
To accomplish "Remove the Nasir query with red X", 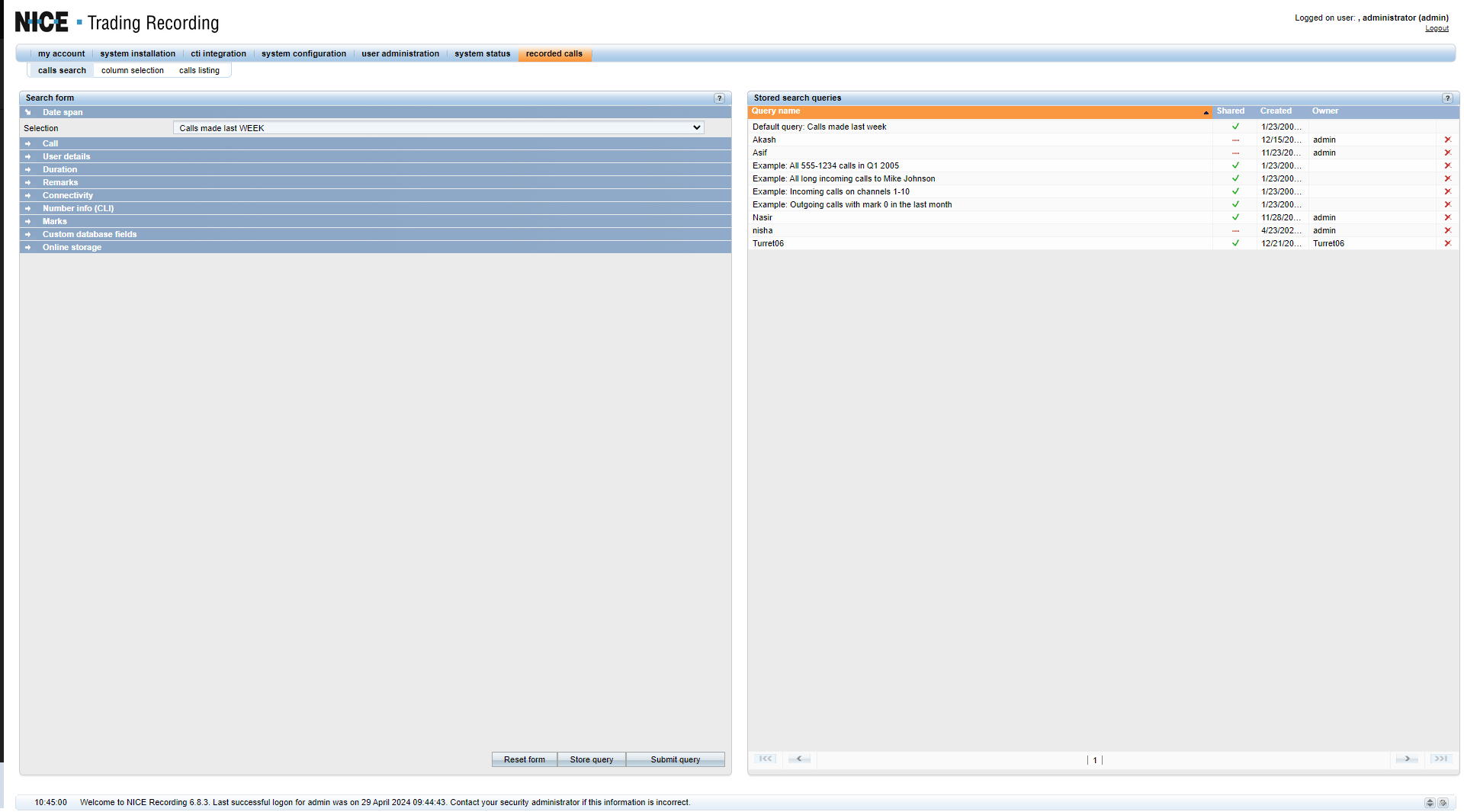I will pos(1447,218).
